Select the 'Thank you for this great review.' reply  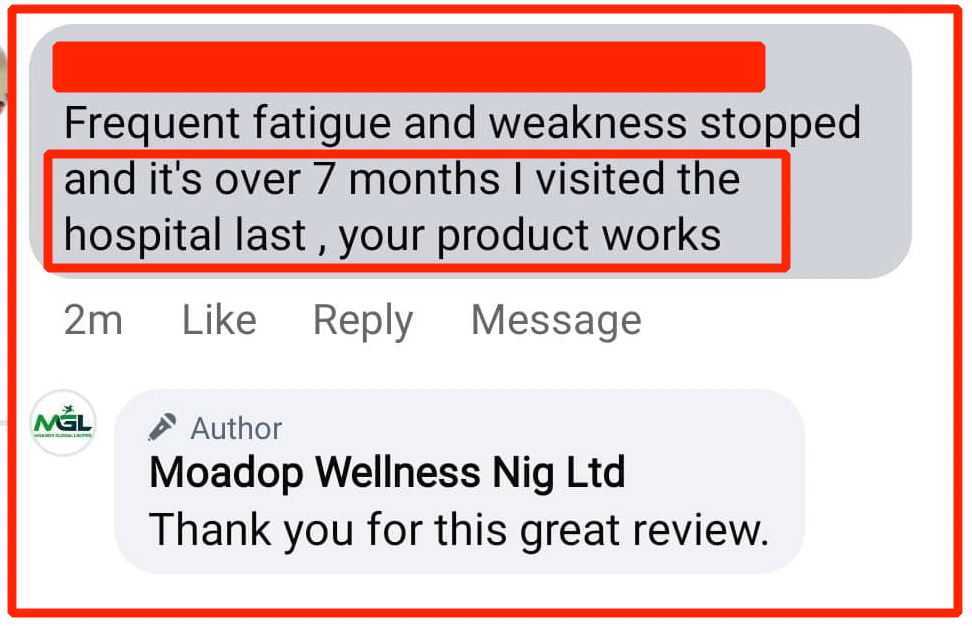click(459, 531)
